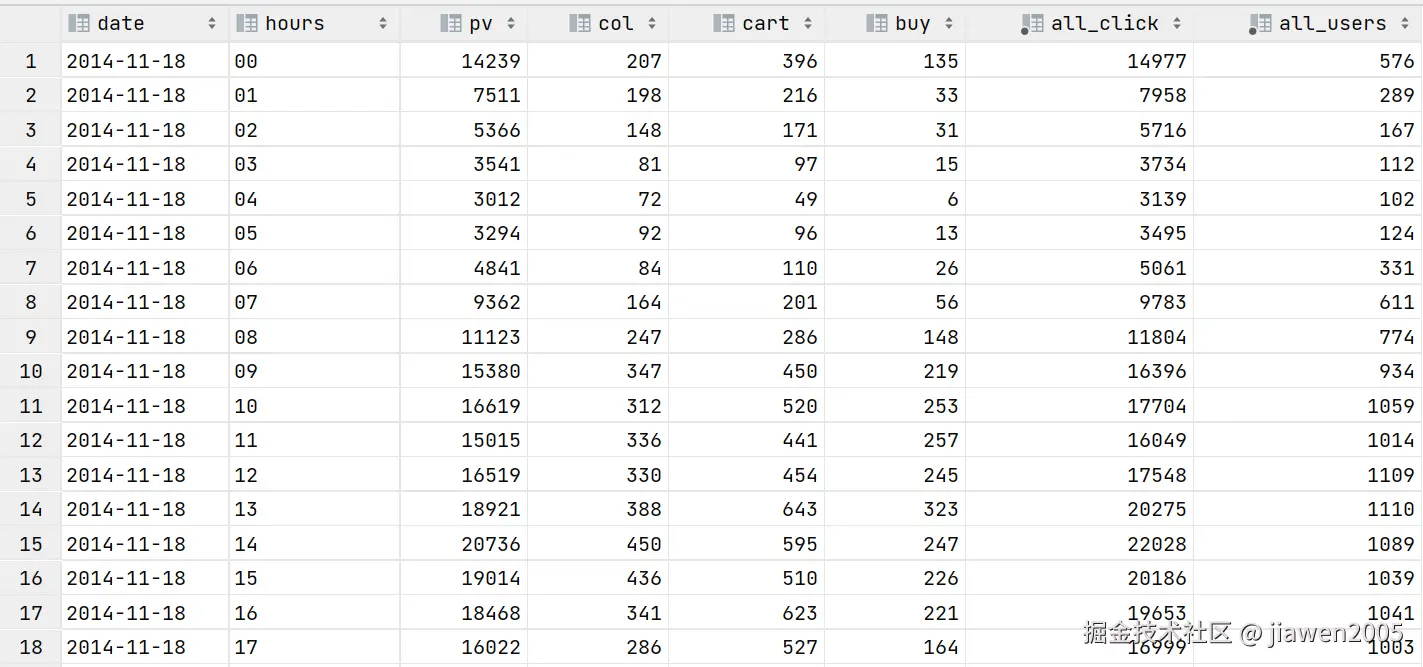Select row number 1
Screen dimensions: 1423x667
tap(31, 61)
